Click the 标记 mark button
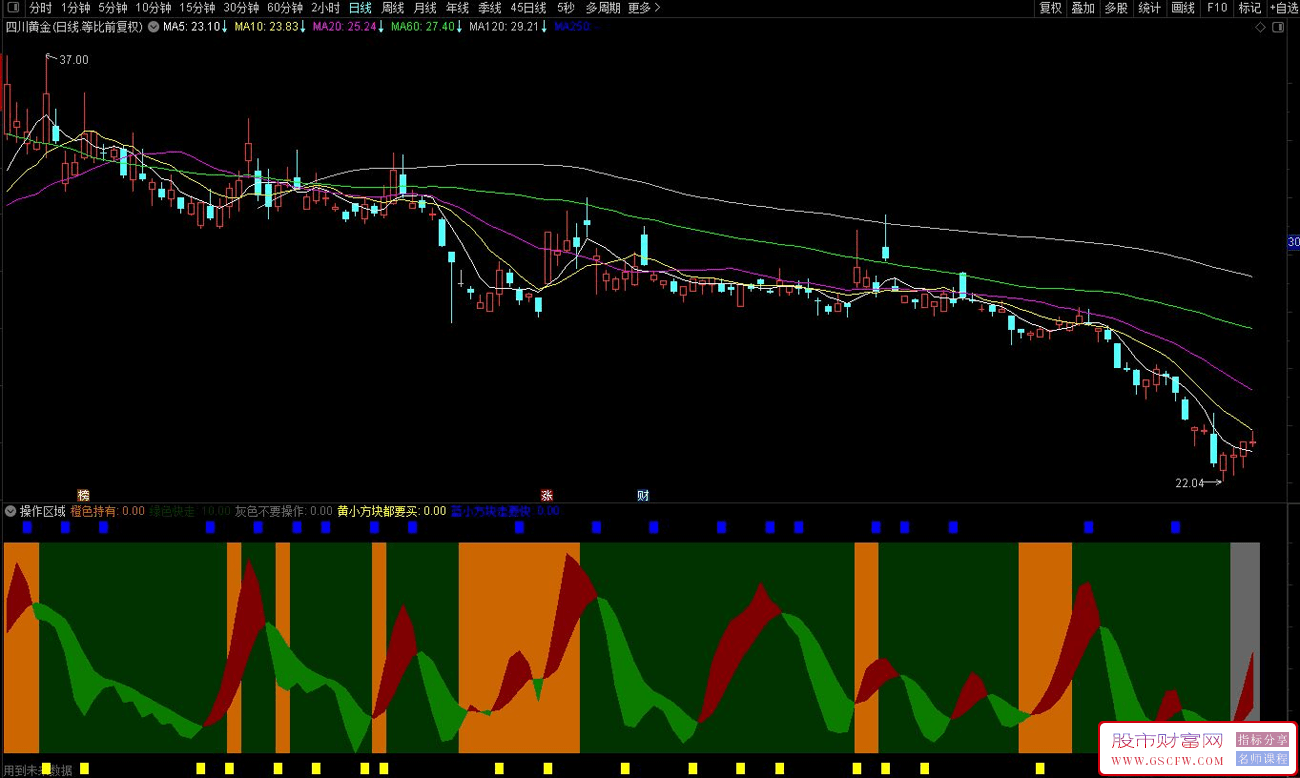This screenshot has width=1300, height=778. point(1250,8)
